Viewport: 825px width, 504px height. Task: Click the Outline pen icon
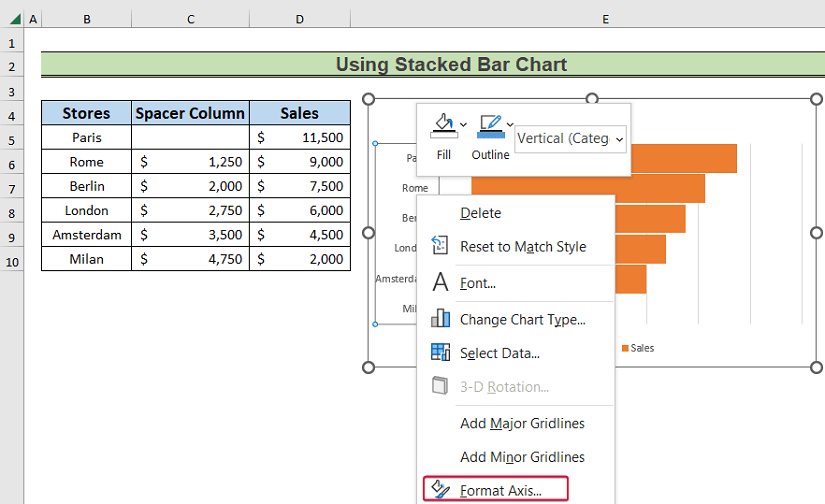[x=489, y=125]
